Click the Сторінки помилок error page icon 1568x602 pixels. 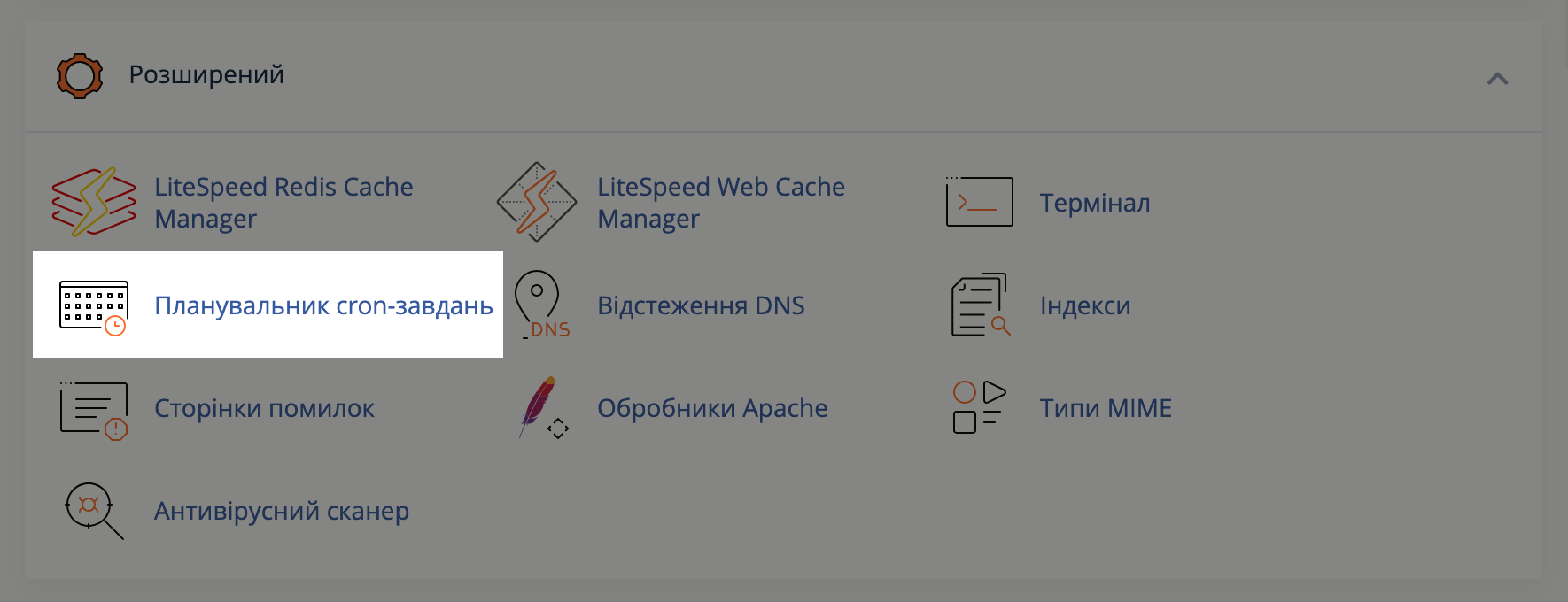coord(91,408)
